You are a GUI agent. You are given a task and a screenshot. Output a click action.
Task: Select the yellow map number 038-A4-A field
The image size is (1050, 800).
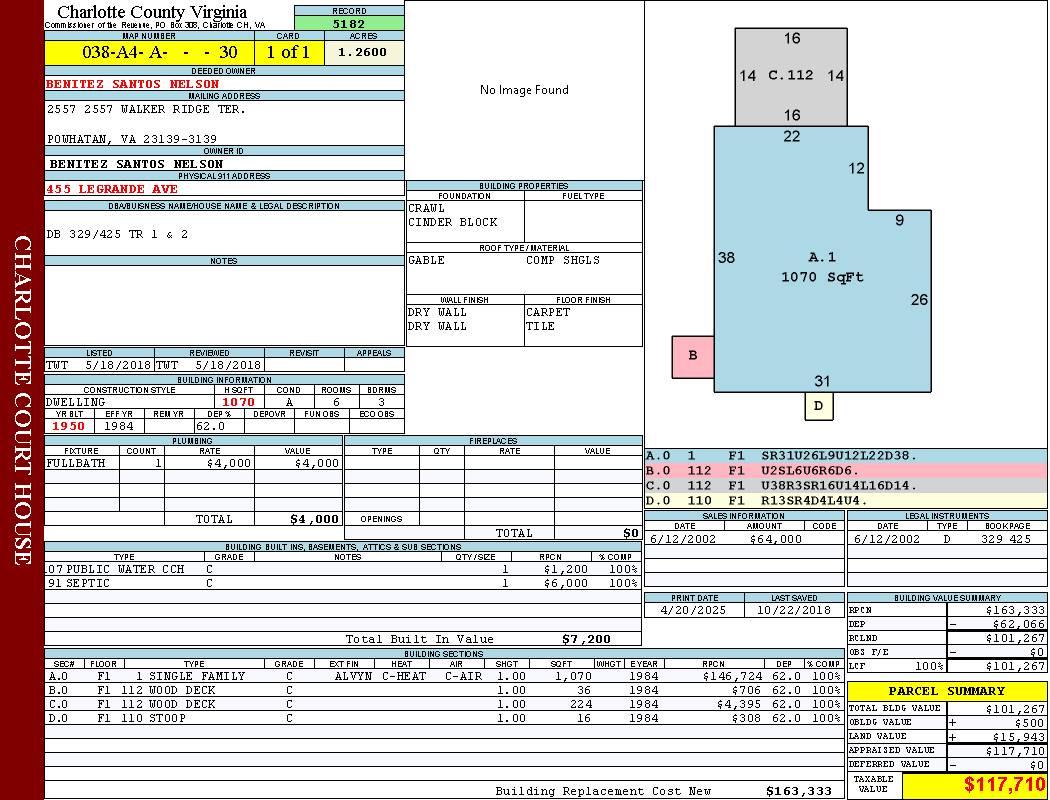150,52
